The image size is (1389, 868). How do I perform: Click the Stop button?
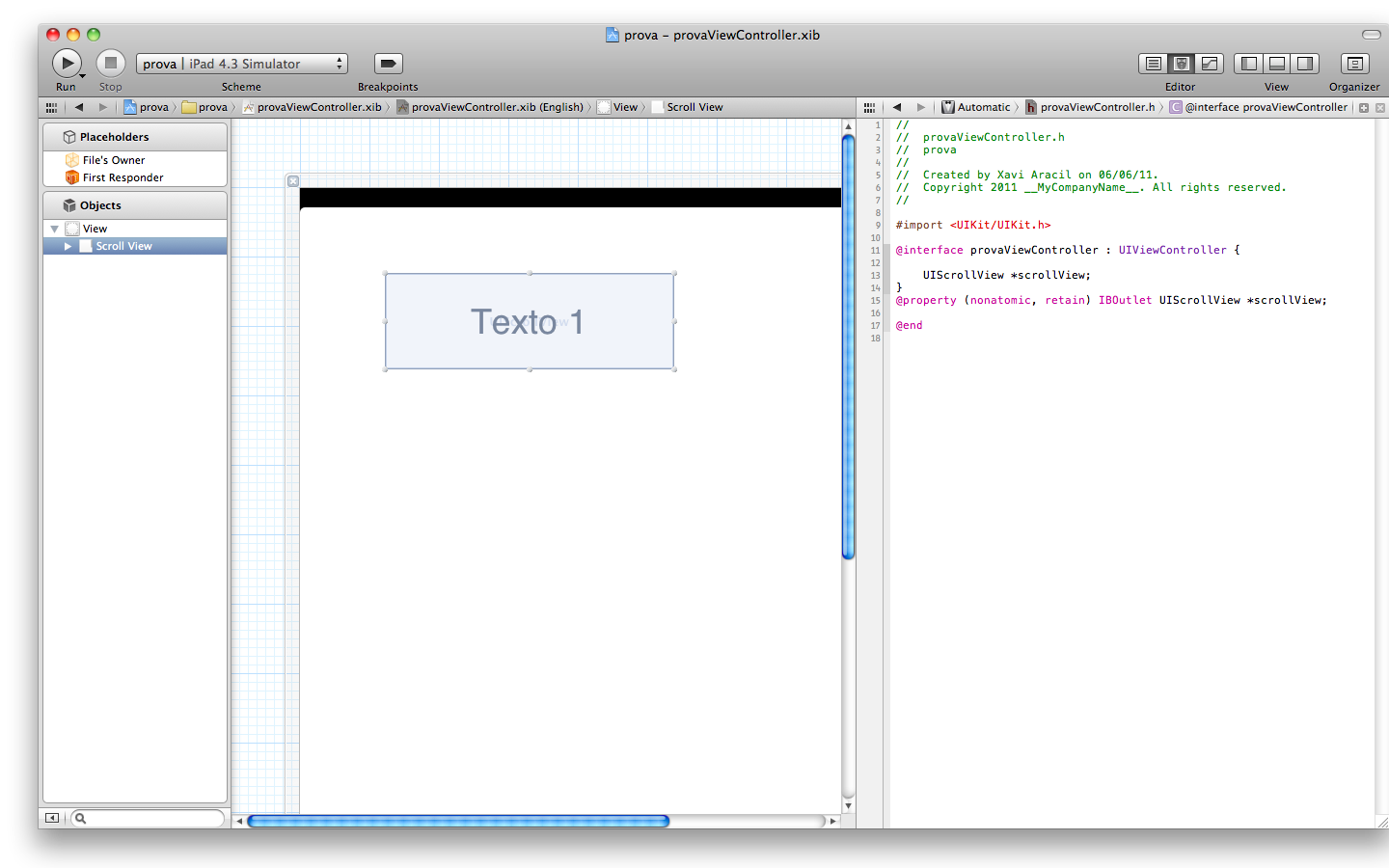111,64
